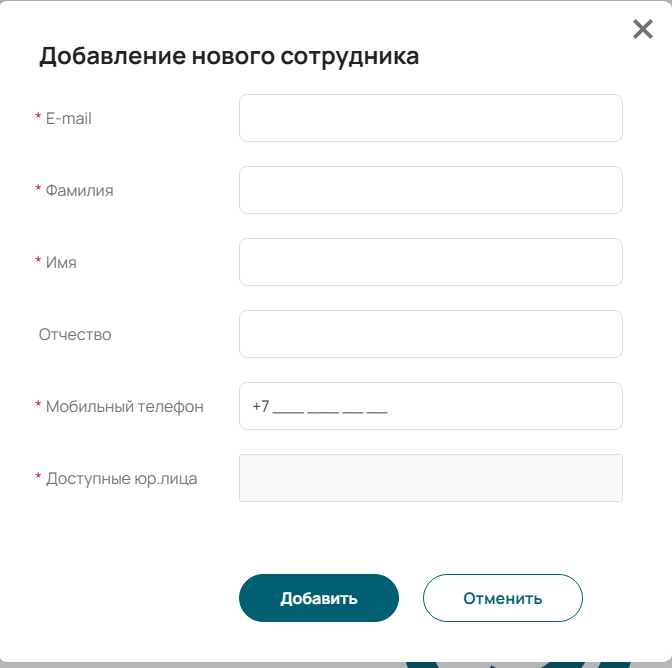Click the Доступные юр.лица label
672x668 pixels.
coord(122,478)
